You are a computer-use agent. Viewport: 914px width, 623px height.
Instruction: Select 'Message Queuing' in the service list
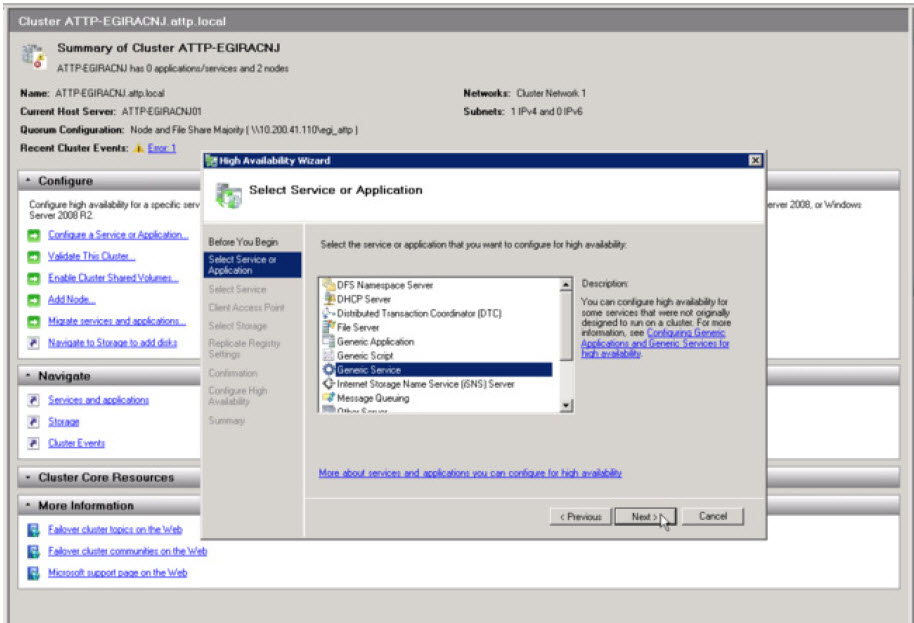pyautogui.click(x=373, y=398)
